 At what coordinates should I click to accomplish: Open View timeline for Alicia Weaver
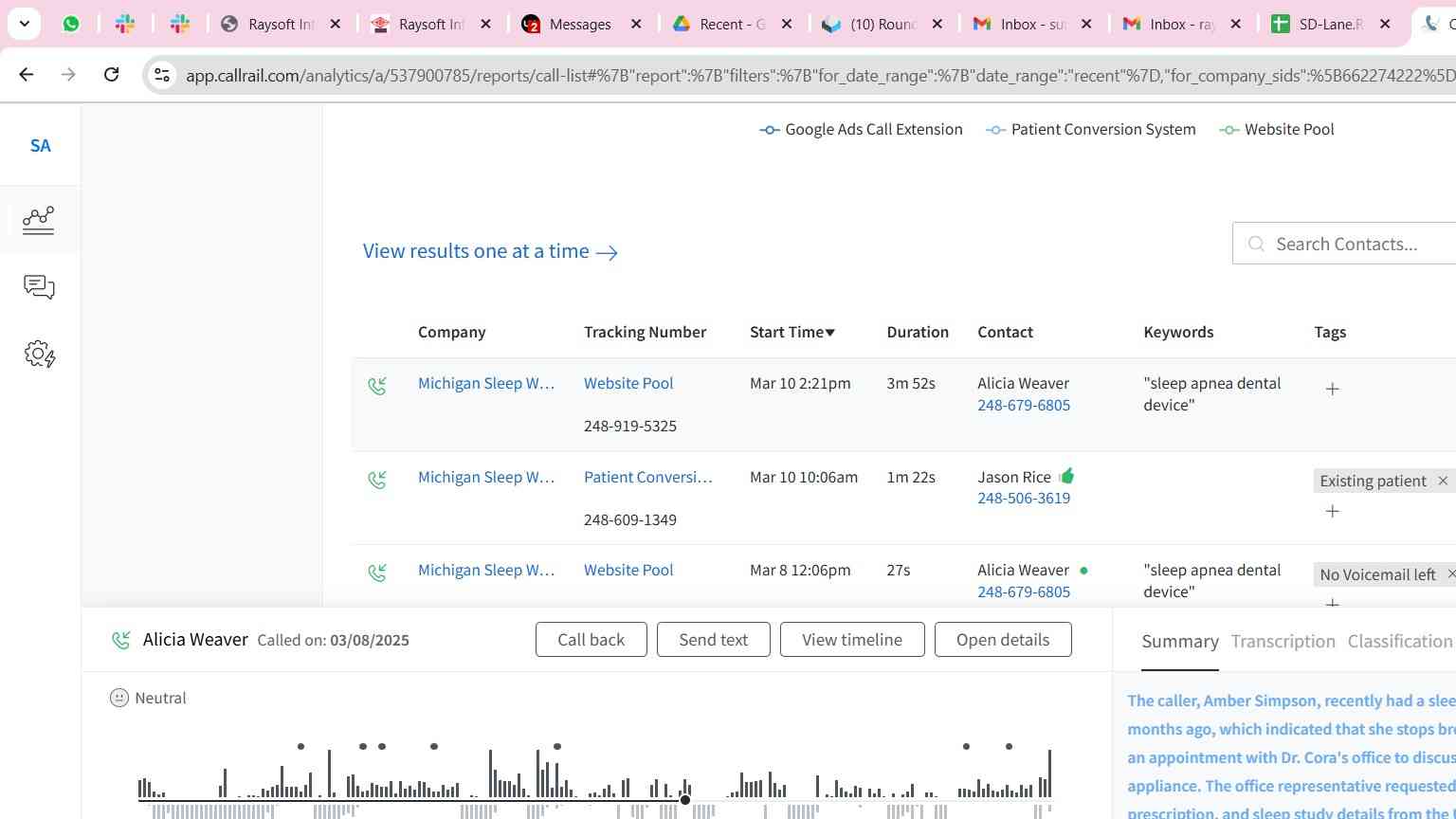pos(851,640)
